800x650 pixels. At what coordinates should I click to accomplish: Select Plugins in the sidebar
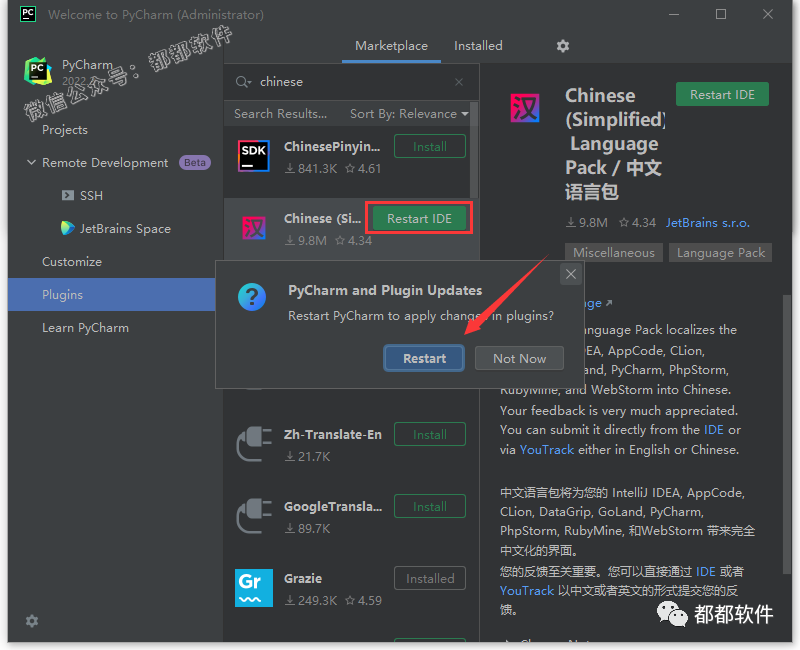[x=111, y=294]
